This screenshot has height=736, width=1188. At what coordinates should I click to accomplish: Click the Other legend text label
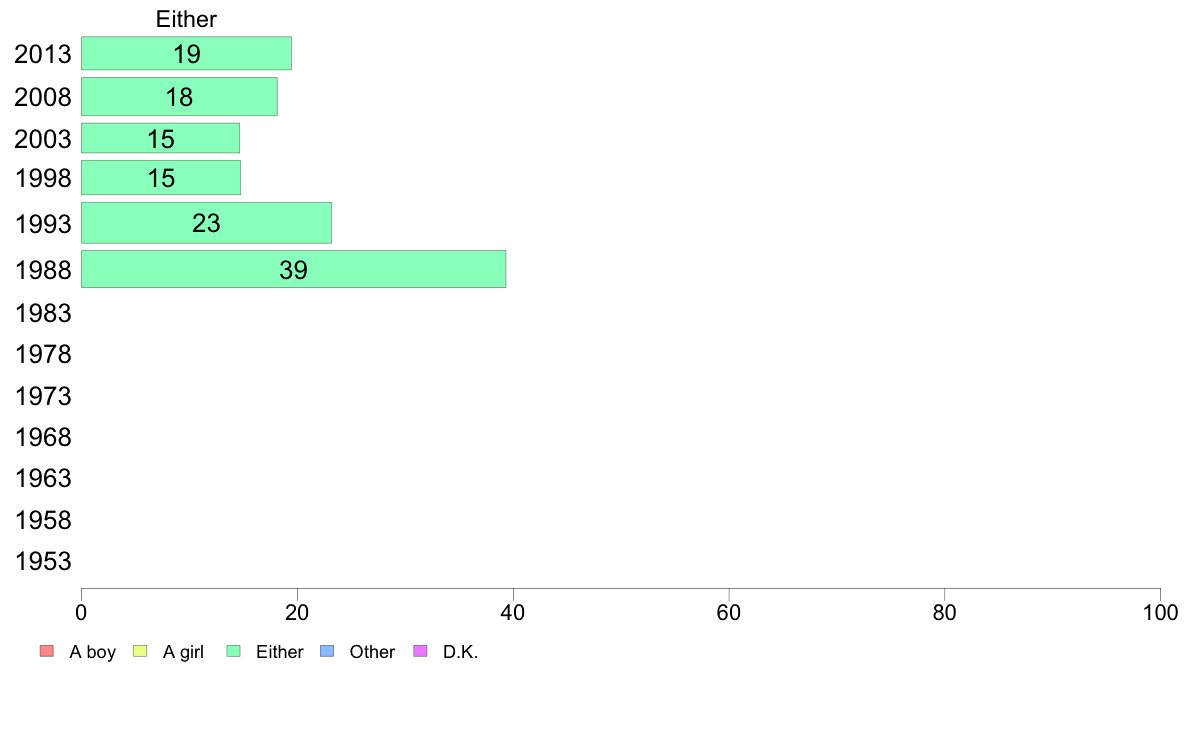[x=372, y=652]
